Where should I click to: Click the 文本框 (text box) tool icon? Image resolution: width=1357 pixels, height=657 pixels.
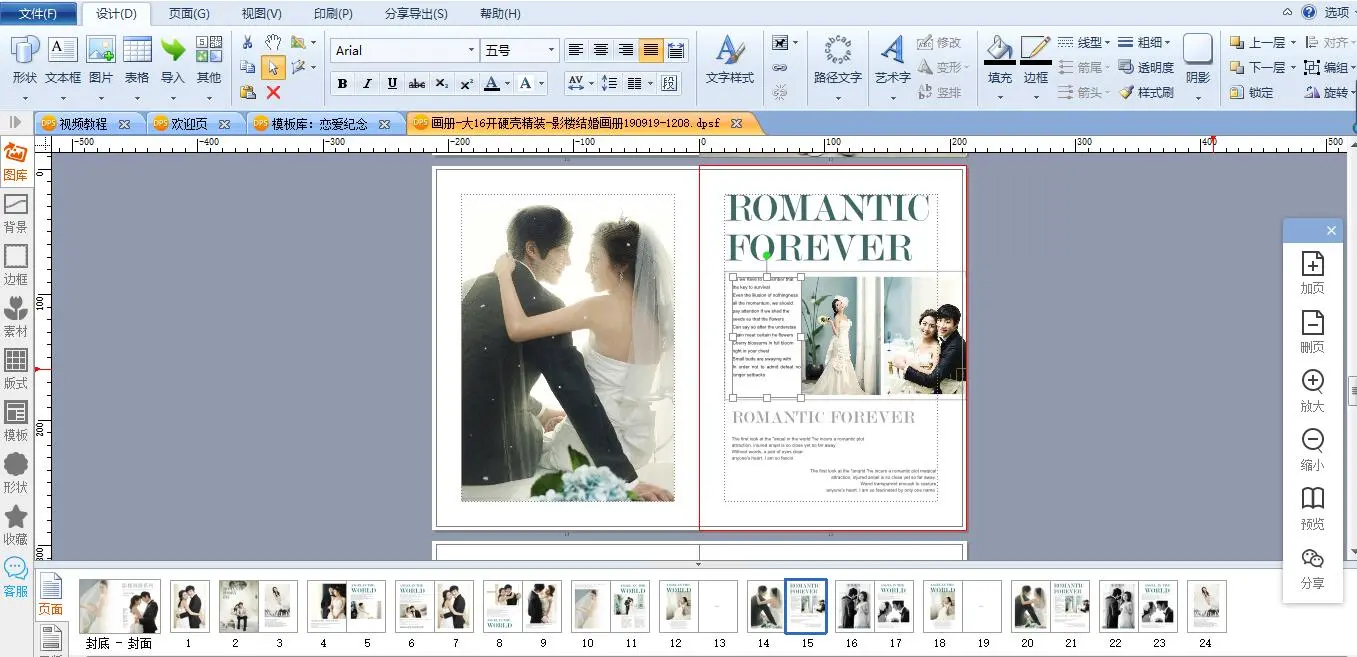[63, 50]
